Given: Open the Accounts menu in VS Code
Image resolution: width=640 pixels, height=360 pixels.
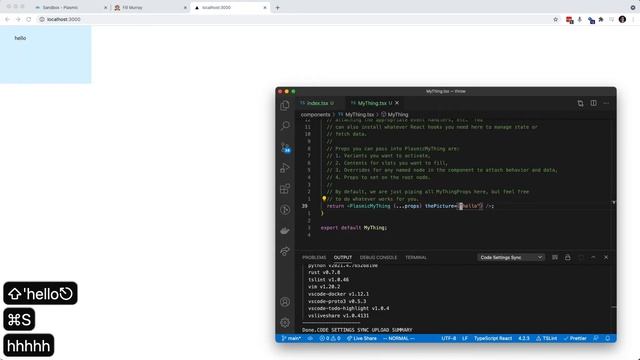Looking at the screenshot, I should [285, 302].
